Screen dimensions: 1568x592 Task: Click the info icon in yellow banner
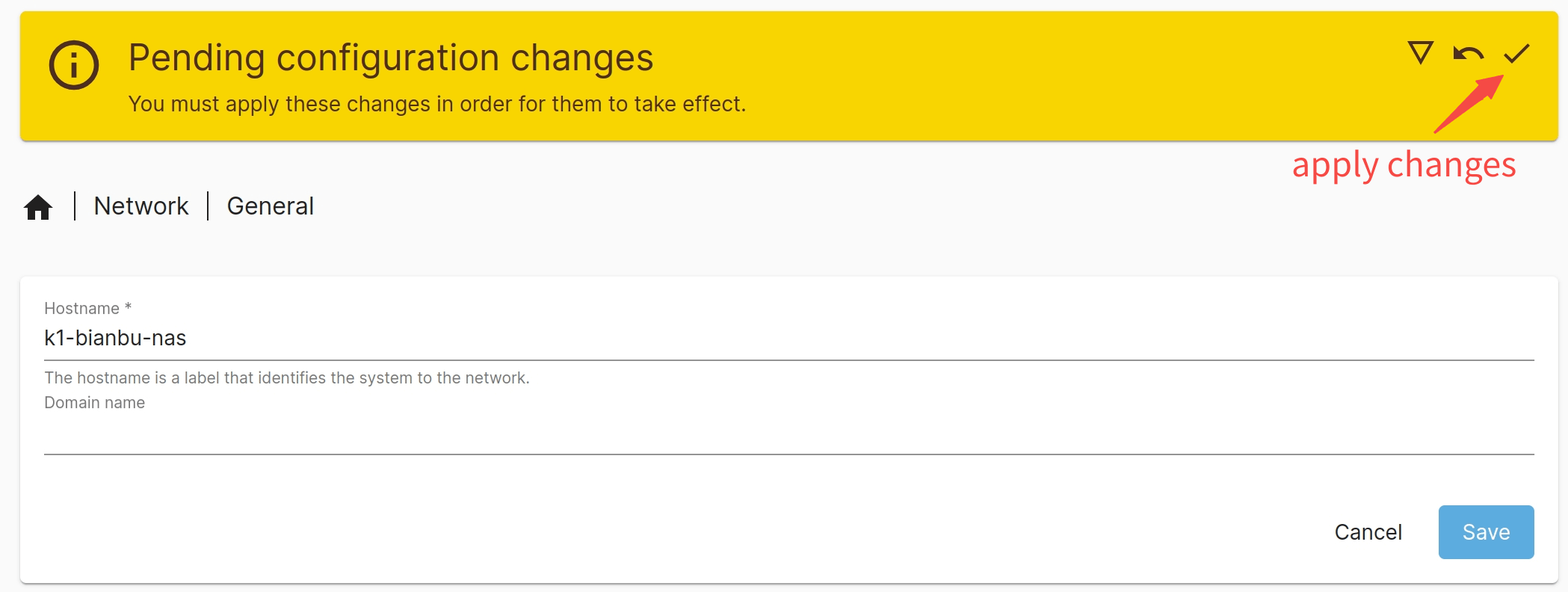coord(74,65)
